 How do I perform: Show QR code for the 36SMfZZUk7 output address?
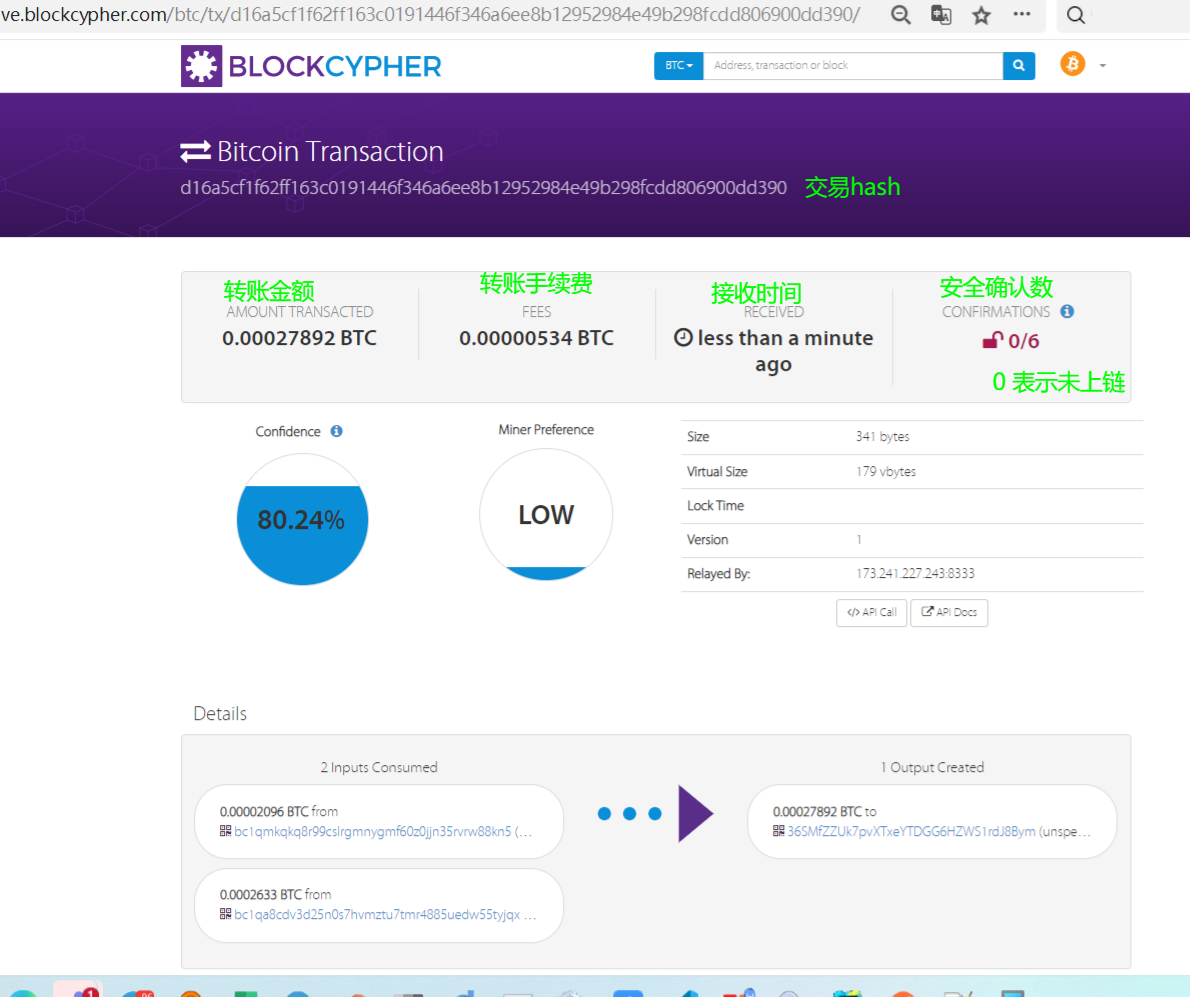[779, 831]
